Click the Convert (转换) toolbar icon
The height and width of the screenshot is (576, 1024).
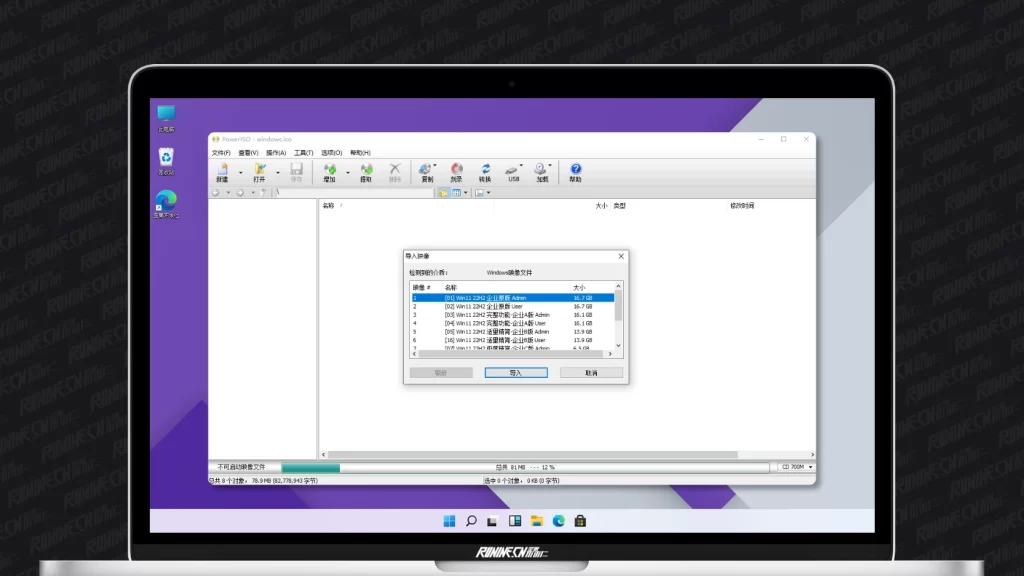coord(485,171)
